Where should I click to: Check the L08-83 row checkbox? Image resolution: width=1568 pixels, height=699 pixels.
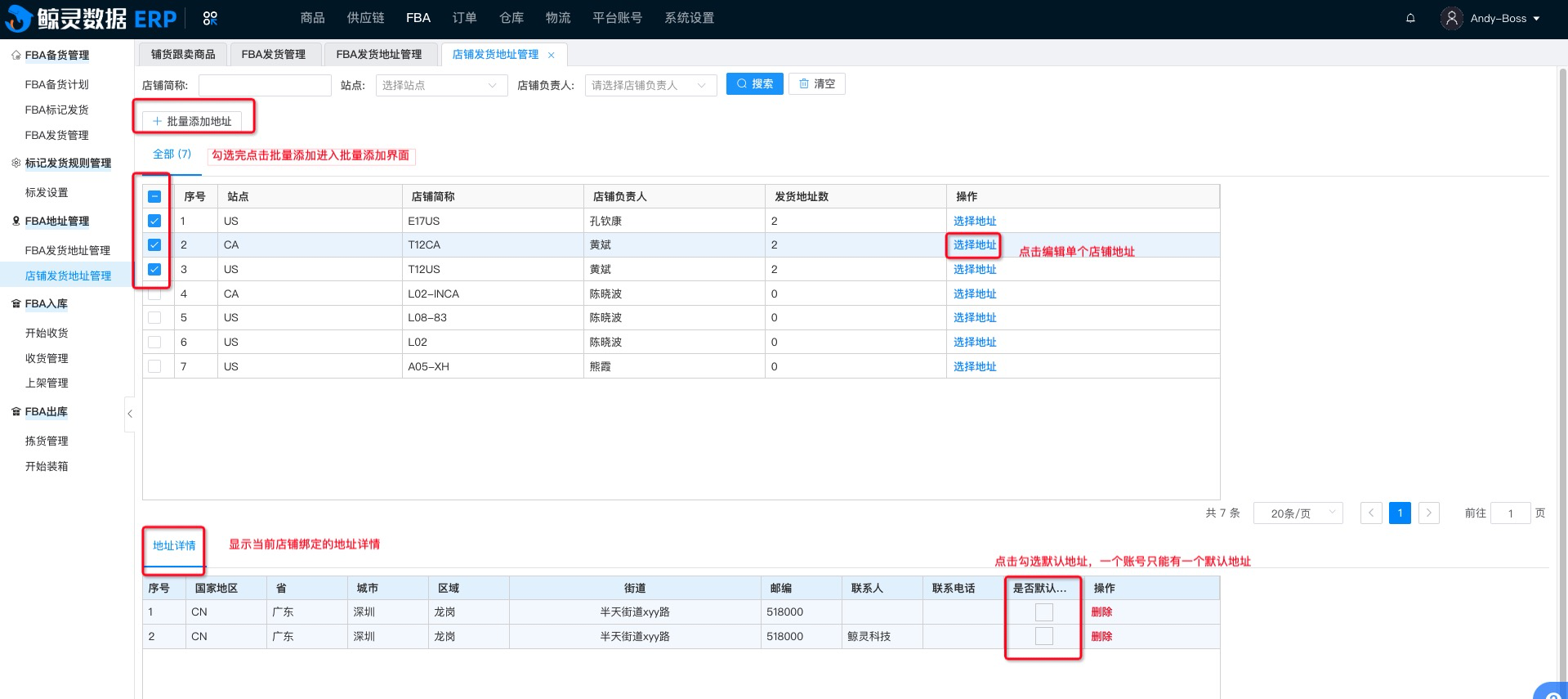(154, 317)
